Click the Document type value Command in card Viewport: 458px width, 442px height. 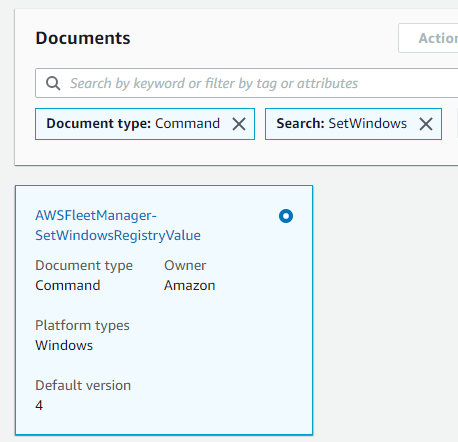[68, 285]
